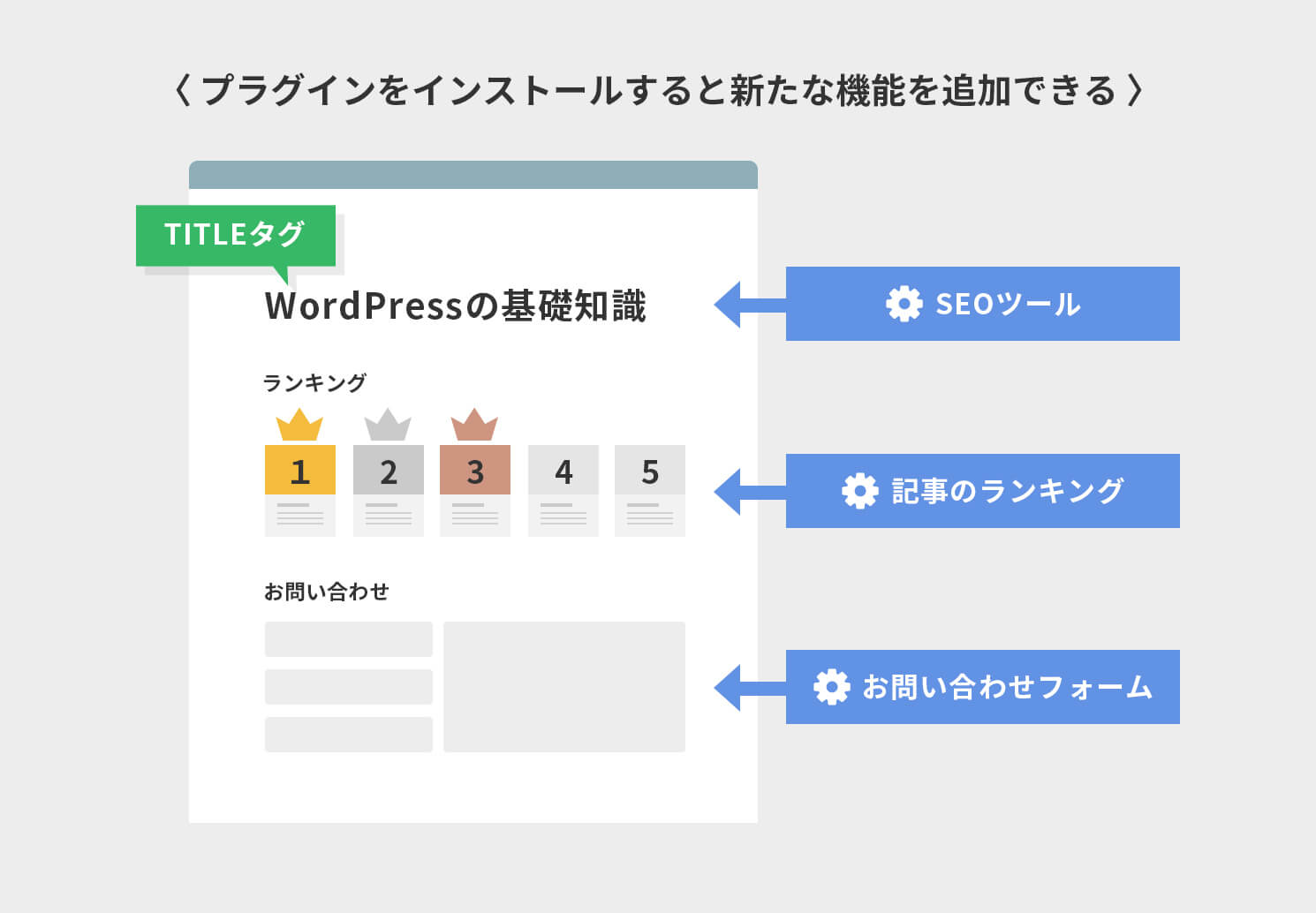Select the green TITLEタグ label
Image resolution: width=1316 pixels, height=913 pixels.
pyautogui.click(x=236, y=235)
